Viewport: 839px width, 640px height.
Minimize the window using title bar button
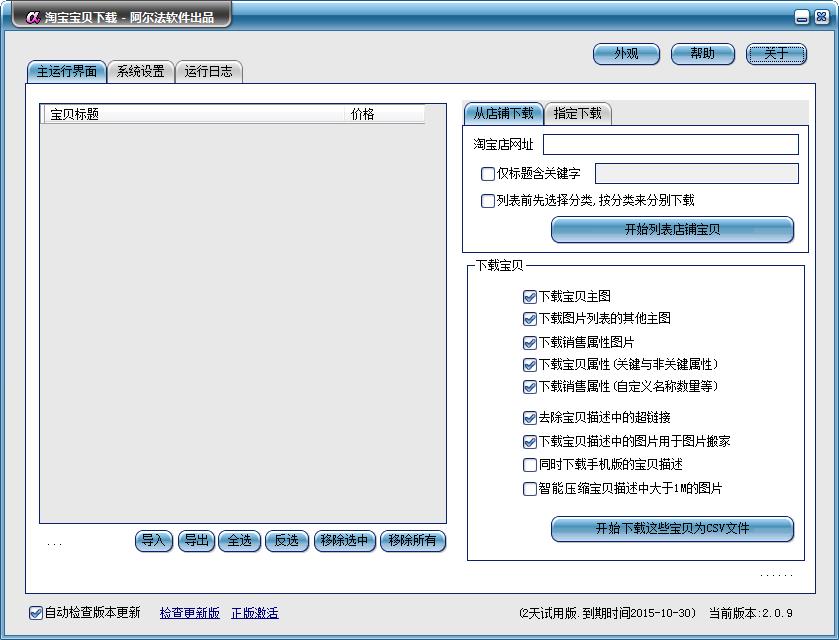pos(802,17)
